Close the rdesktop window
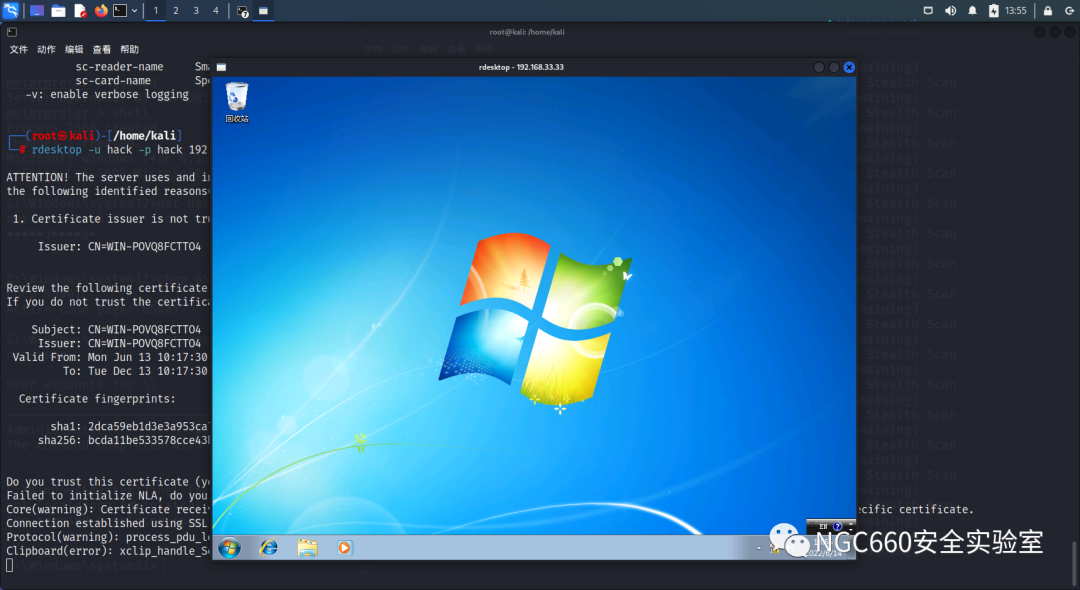 (x=849, y=67)
